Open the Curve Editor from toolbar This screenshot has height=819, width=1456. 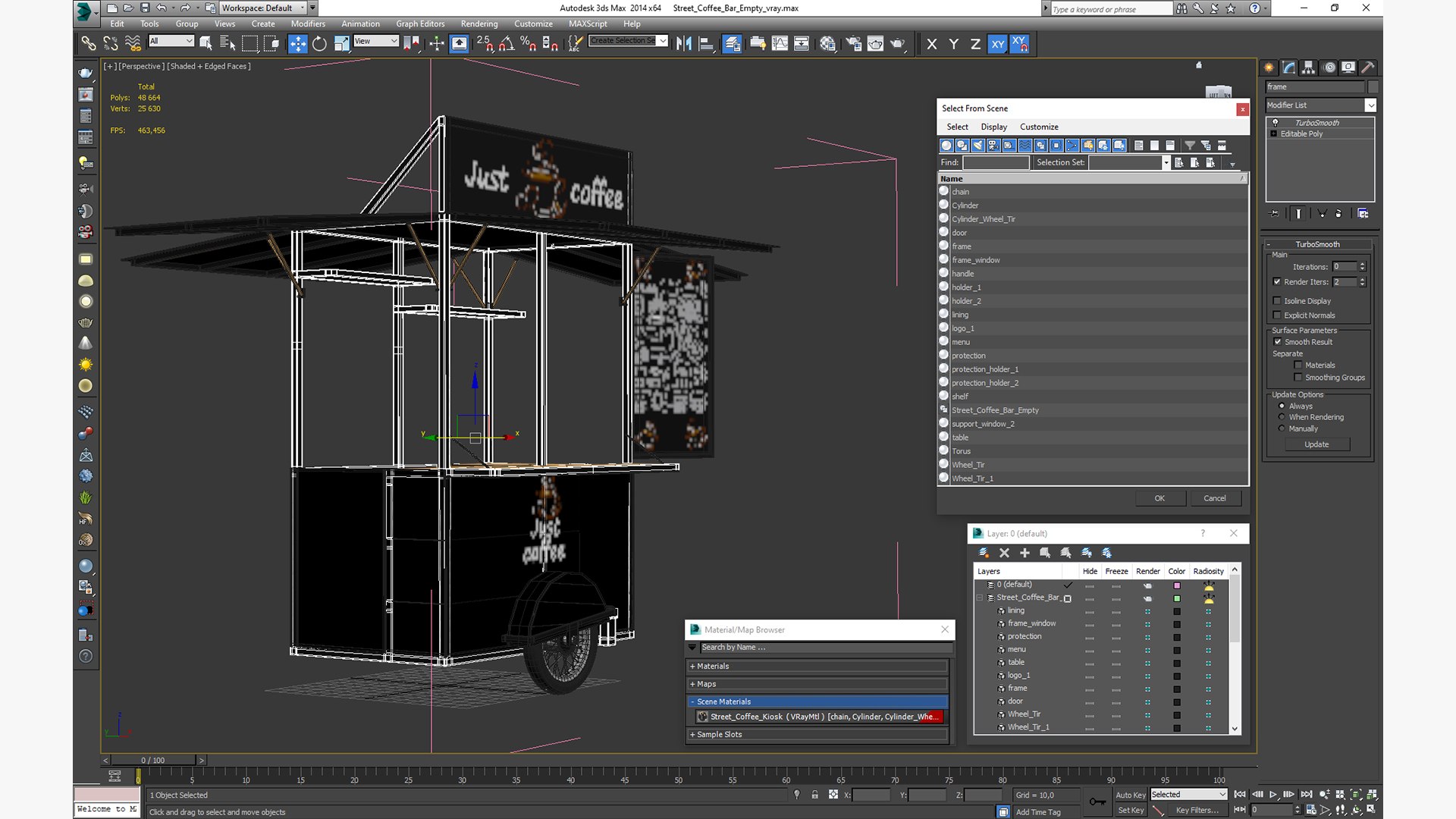[780, 44]
